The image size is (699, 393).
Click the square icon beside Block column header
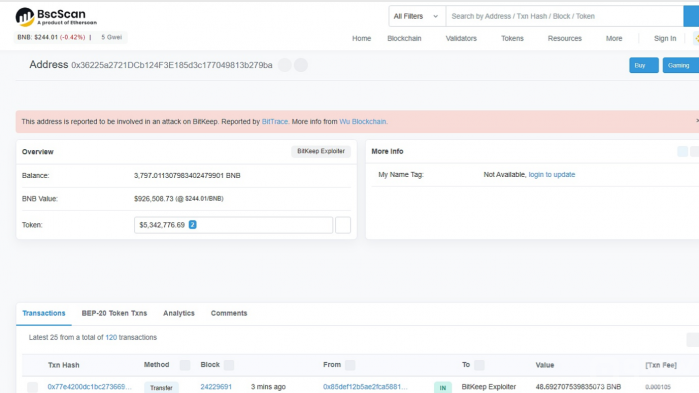click(x=229, y=365)
